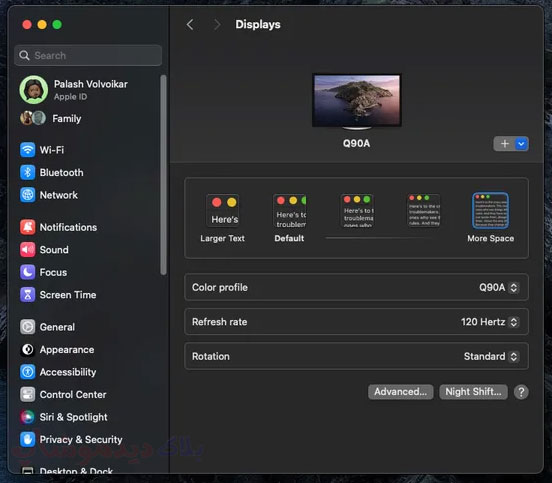This screenshot has width=552, height=483.
Task: Click the red close window button
Action: (27, 25)
